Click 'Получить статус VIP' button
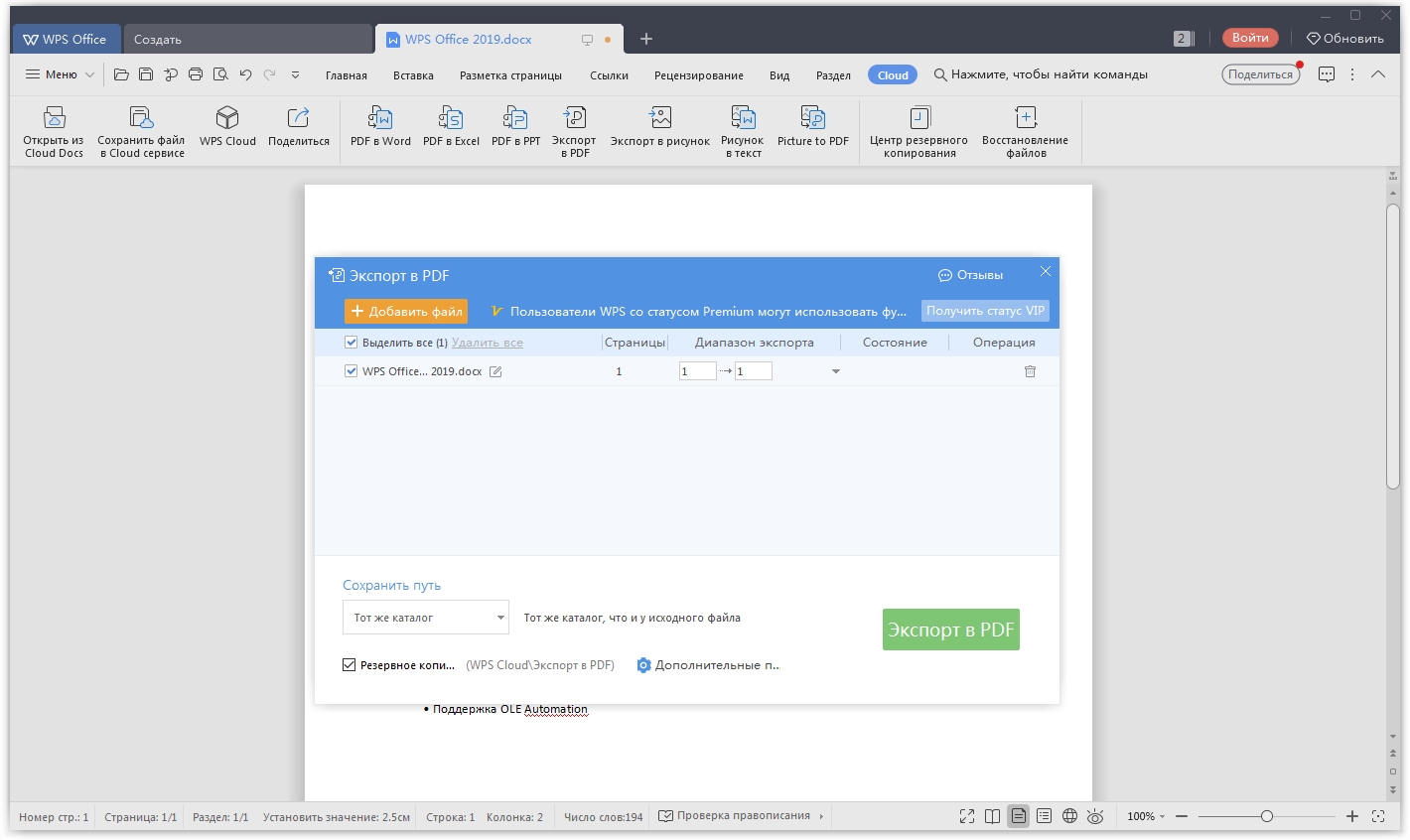The height and width of the screenshot is (840, 1410). [x=986, y=311]
